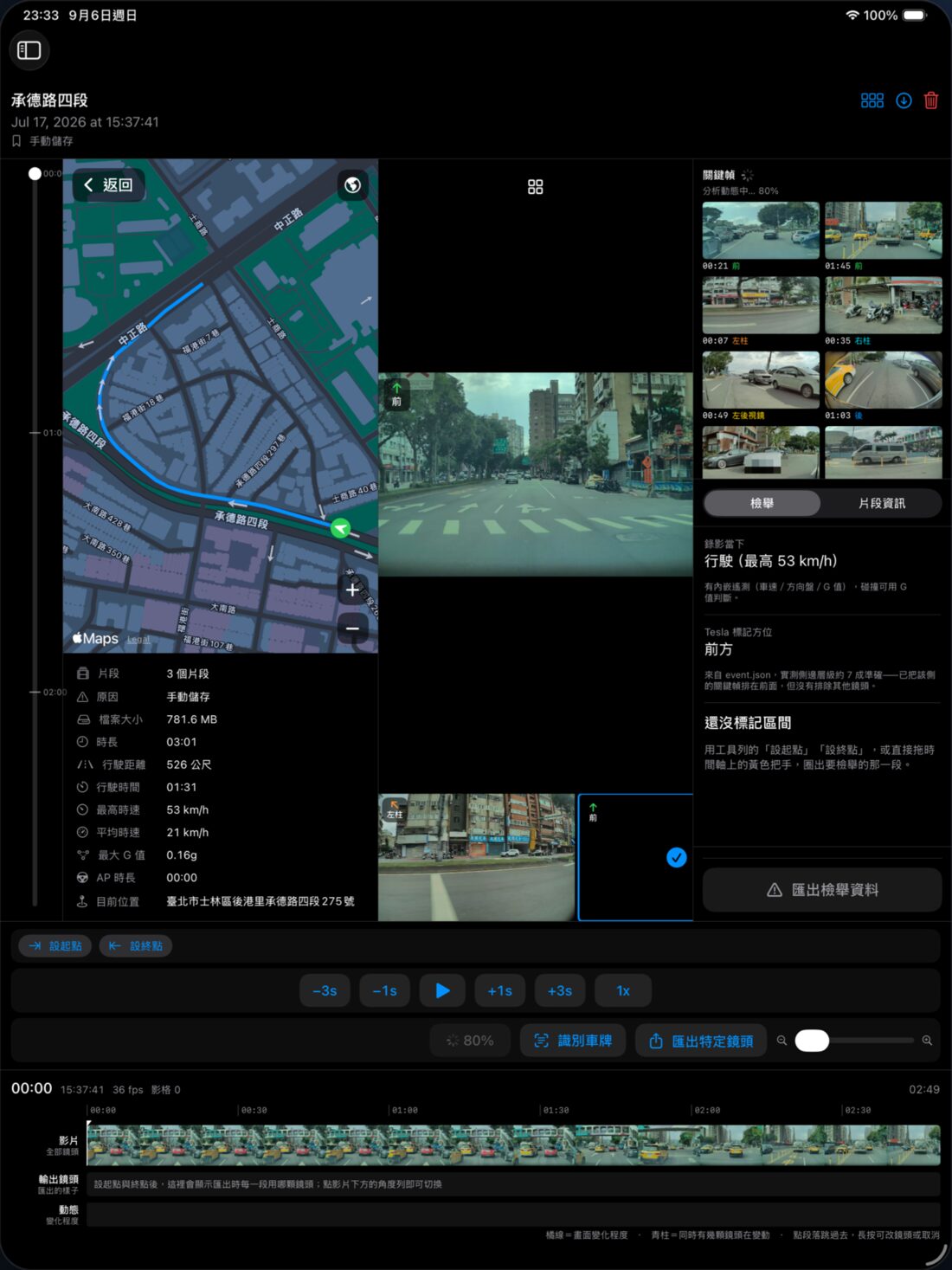The height and width of the screenshot is (1270, 952).
Task: Click the 動態 track row
Action: point(513,1214)
